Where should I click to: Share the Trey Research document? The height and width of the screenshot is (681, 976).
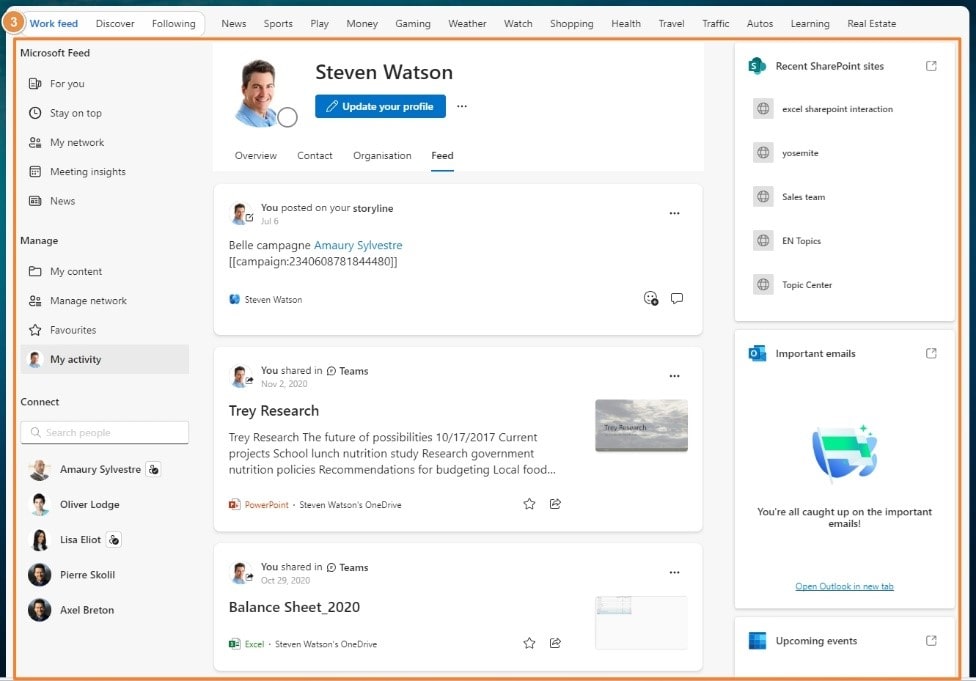(x=555, y=504)
